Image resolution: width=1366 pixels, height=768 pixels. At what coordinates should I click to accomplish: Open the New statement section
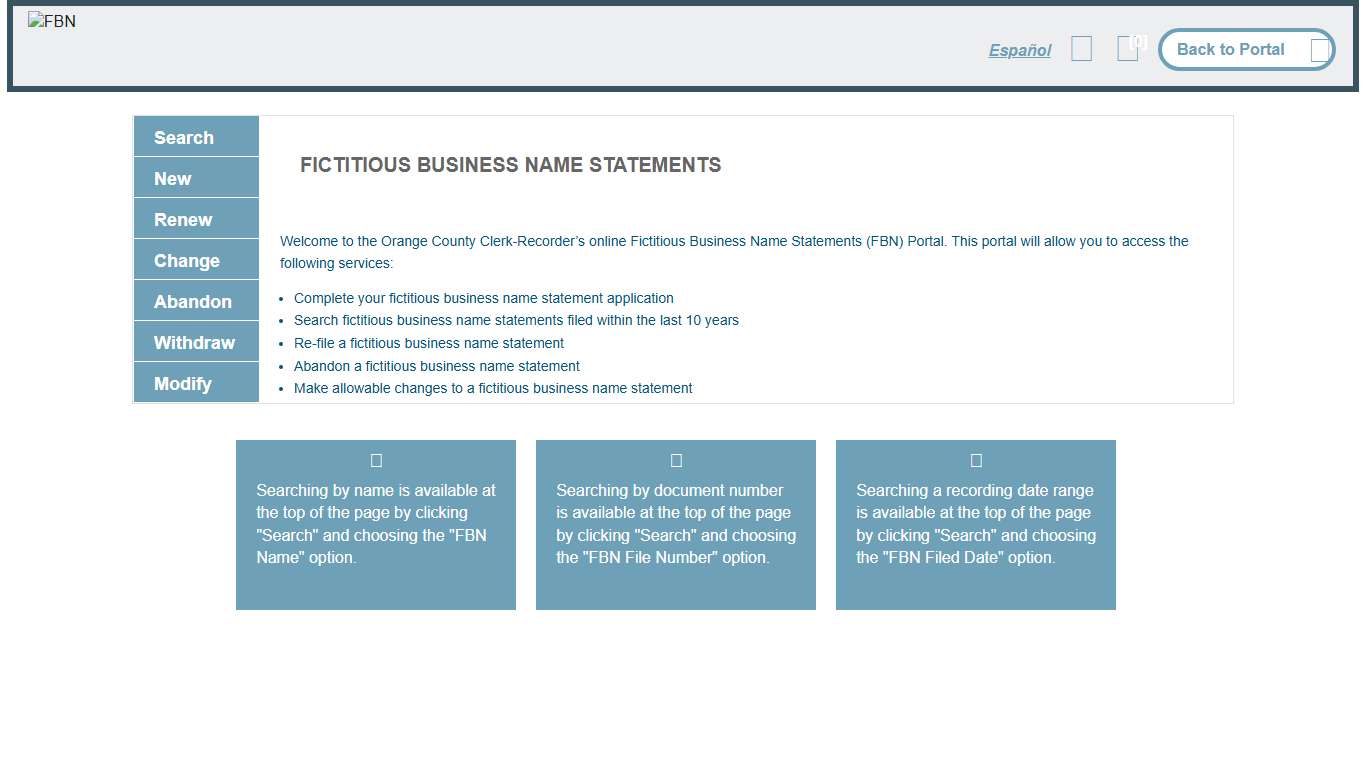(195, 178)
